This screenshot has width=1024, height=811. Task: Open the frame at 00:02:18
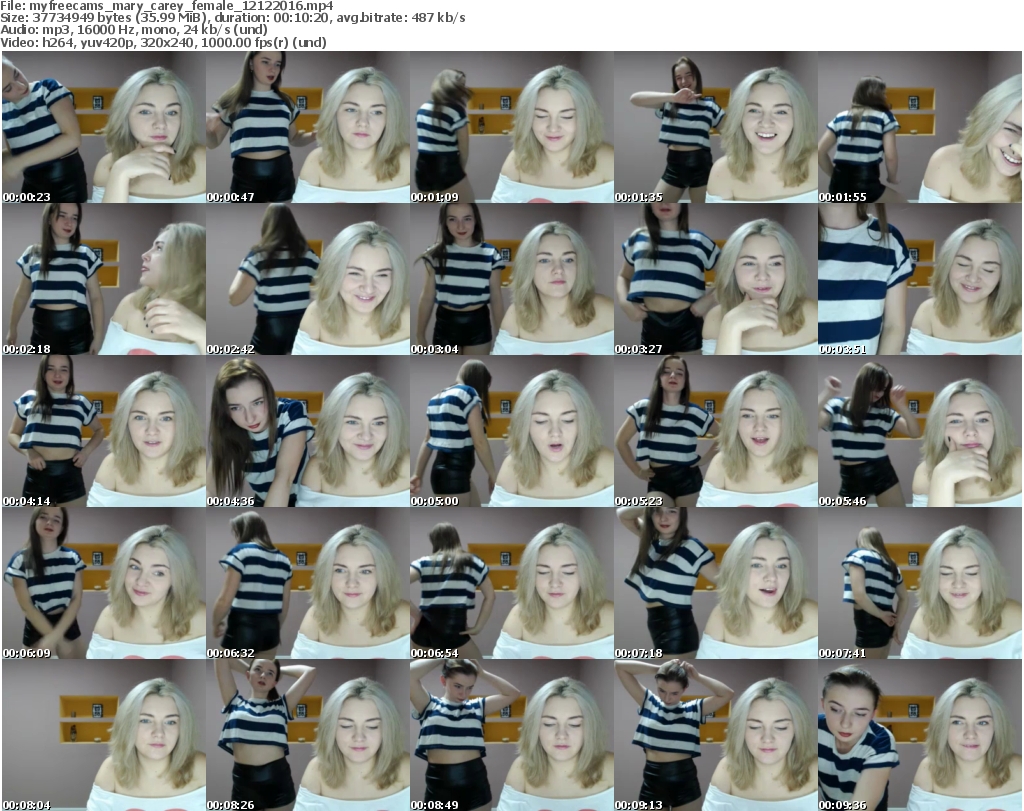click(104, 279)
